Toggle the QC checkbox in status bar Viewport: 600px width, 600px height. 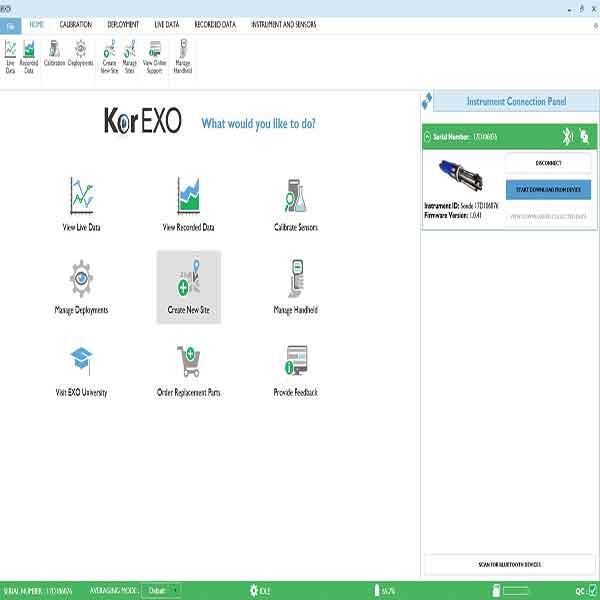(591, 591)
